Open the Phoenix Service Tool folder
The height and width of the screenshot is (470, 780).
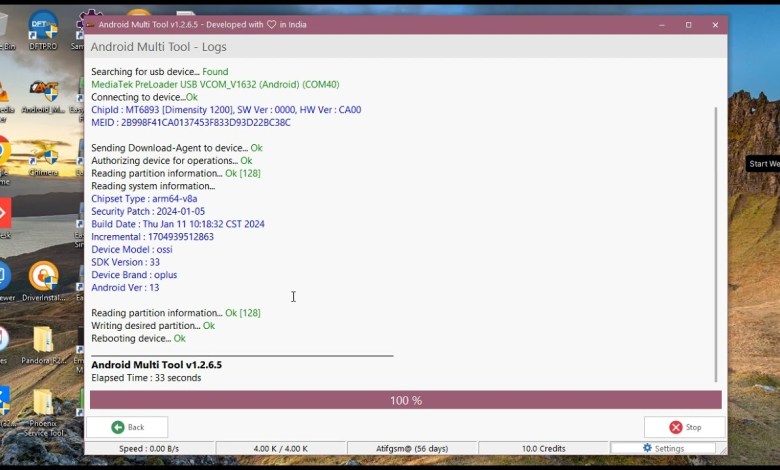pos(43,407)
